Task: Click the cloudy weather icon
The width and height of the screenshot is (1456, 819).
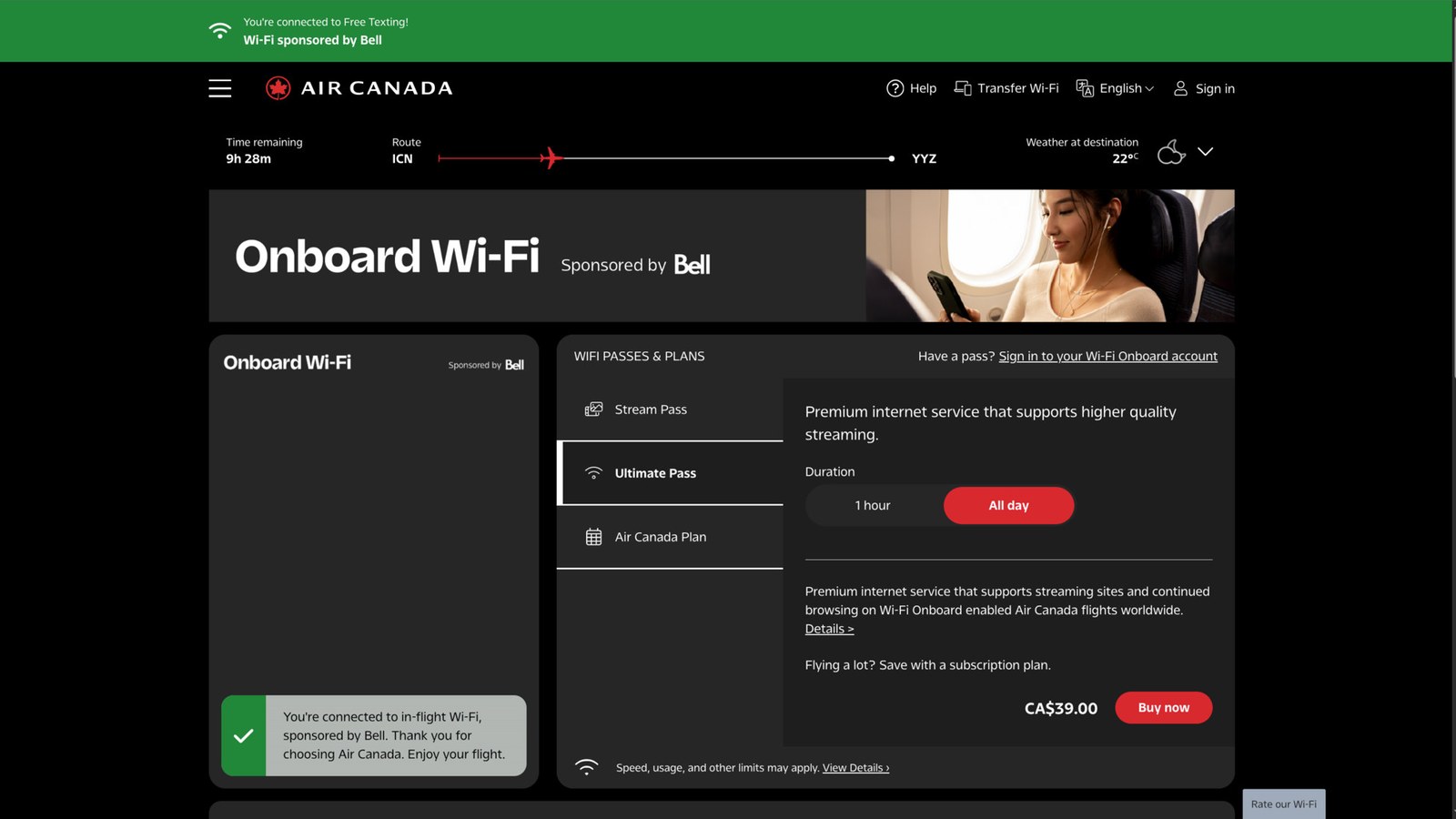Action: (x=1171, y=151)
